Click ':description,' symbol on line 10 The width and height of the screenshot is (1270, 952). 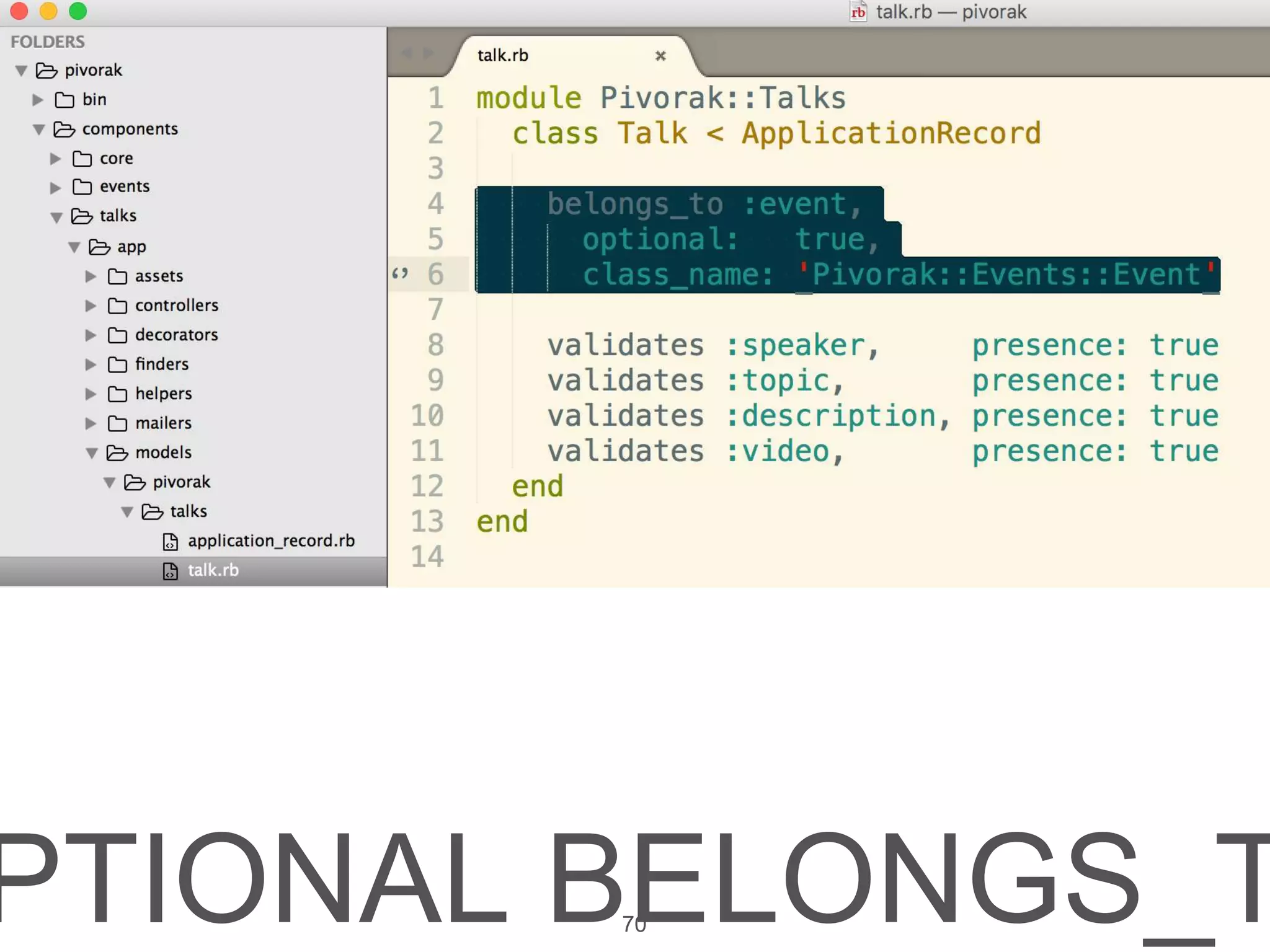coord(838,416)
